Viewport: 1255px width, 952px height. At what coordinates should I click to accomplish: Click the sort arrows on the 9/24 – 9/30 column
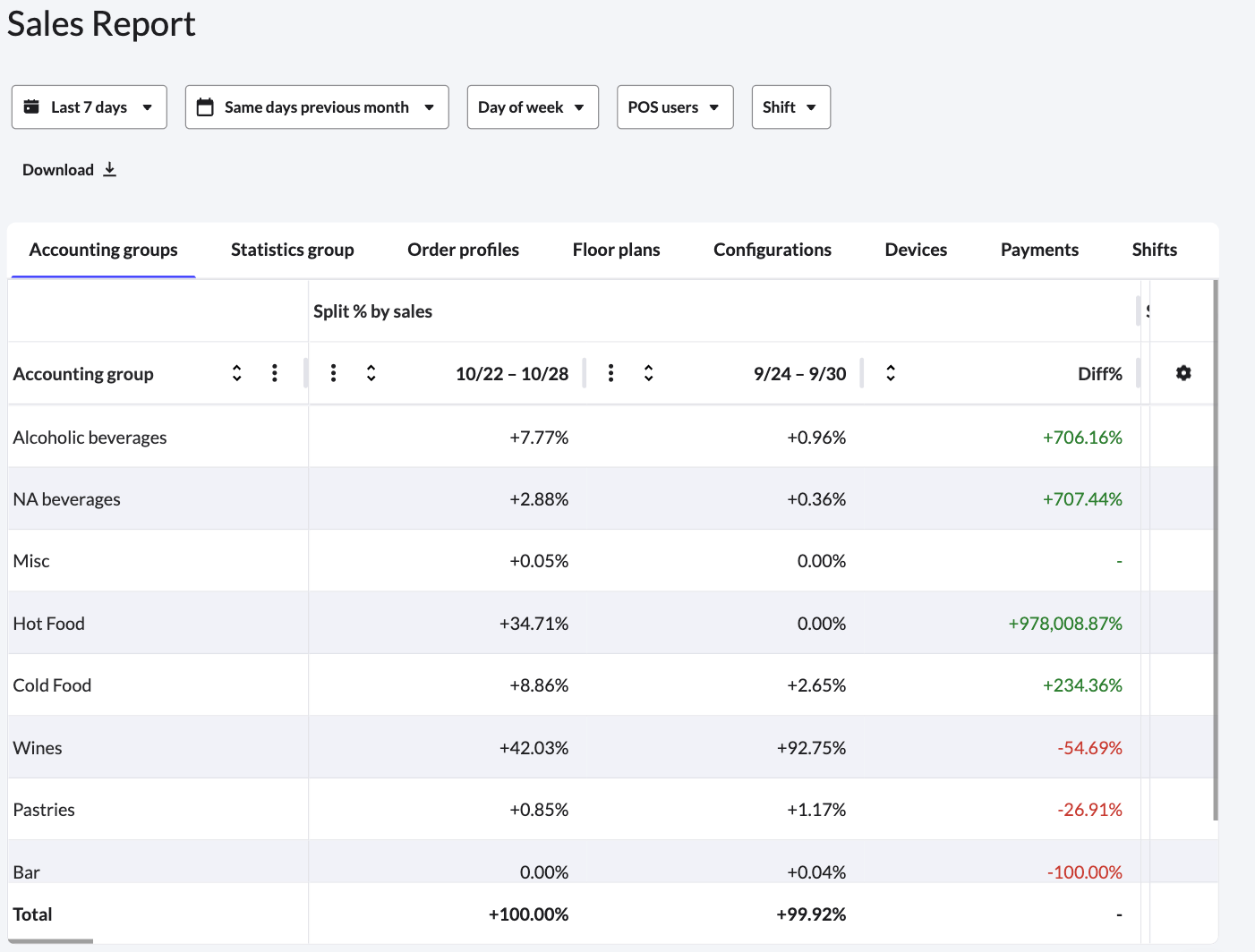tap(648, 373)
